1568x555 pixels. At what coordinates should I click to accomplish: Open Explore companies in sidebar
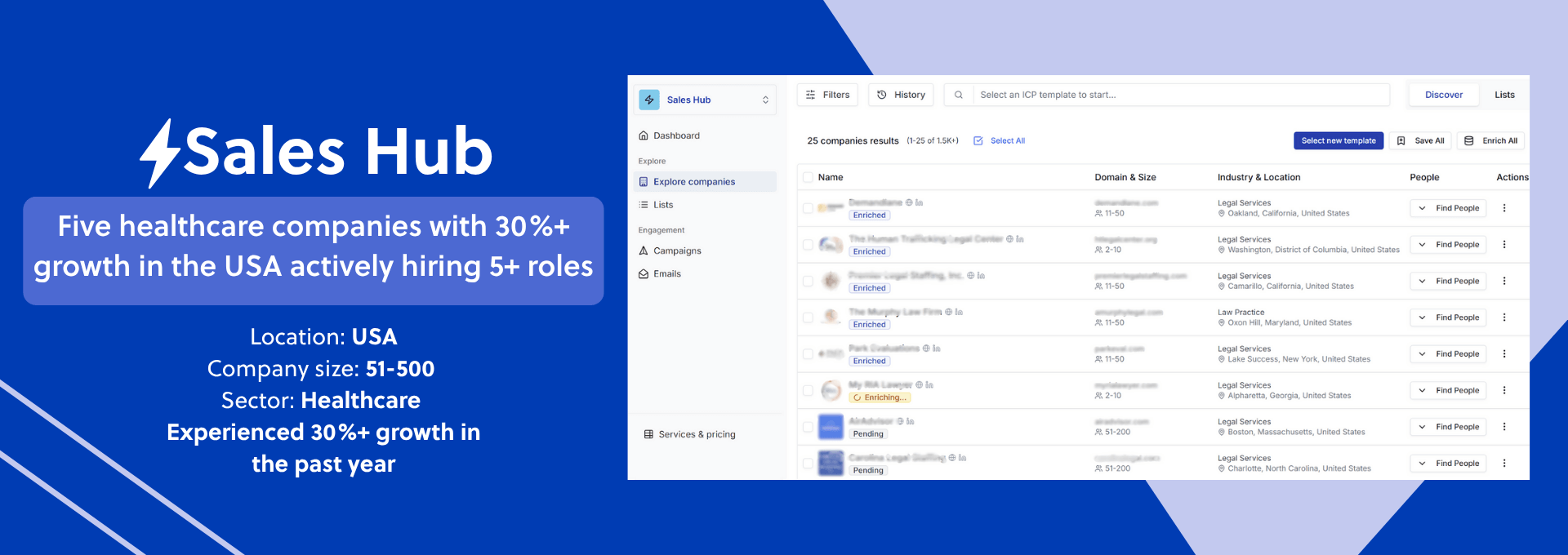click(693, 182)
